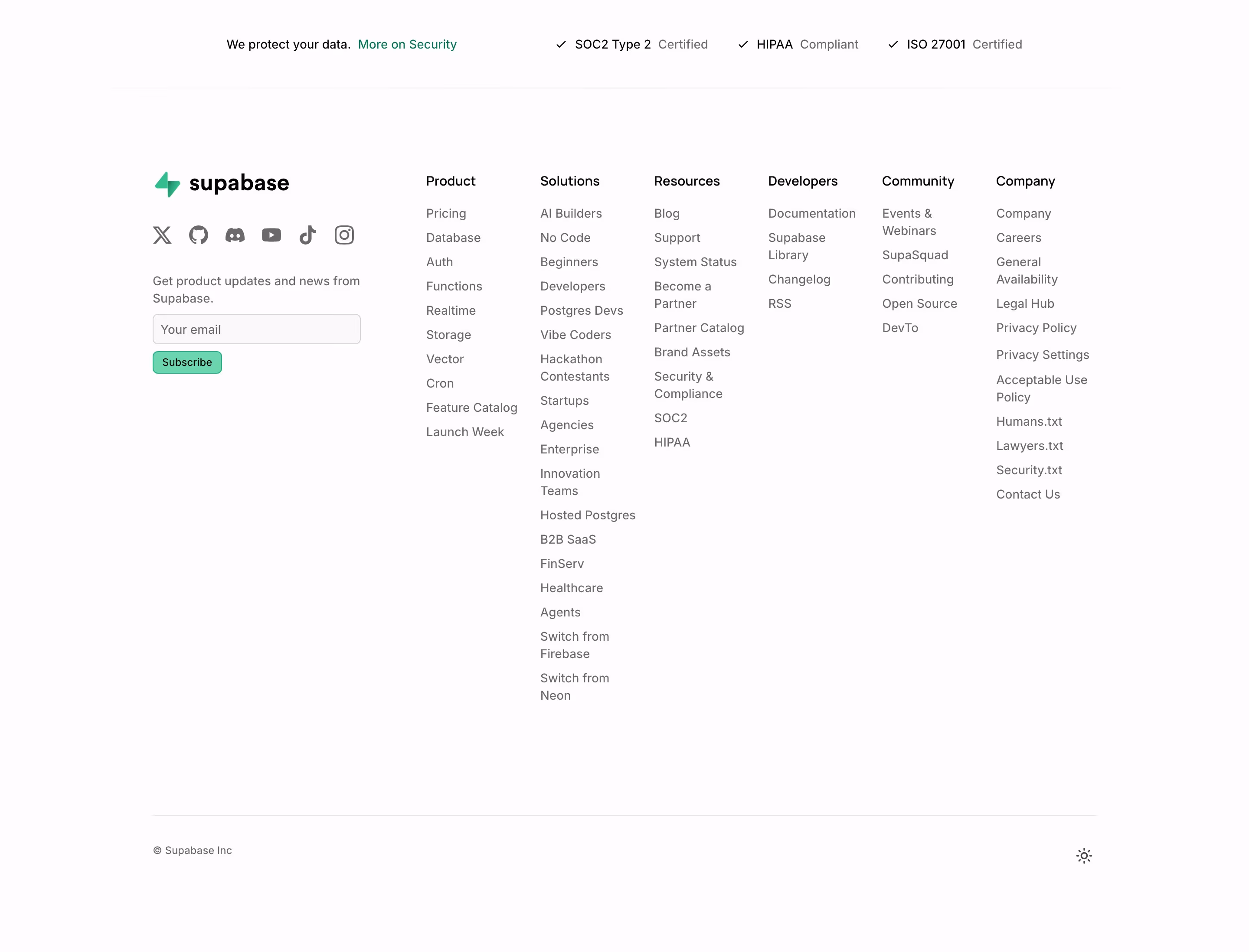Open the Become a Partner link
1249x952 pixels.
[x=683, y=295]
